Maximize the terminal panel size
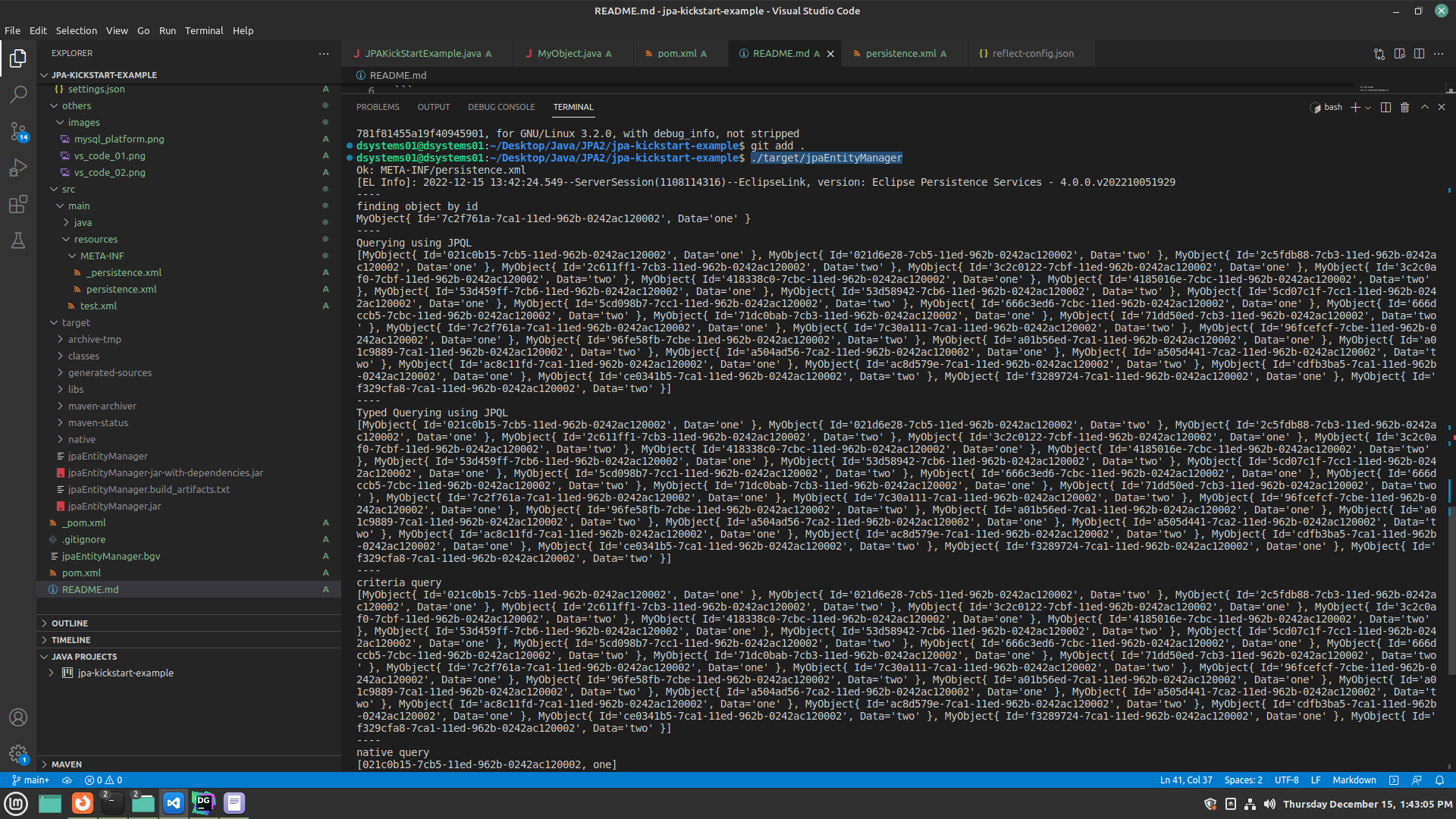This screenshot has width=1456, height=819. (x=1424, y=108)
